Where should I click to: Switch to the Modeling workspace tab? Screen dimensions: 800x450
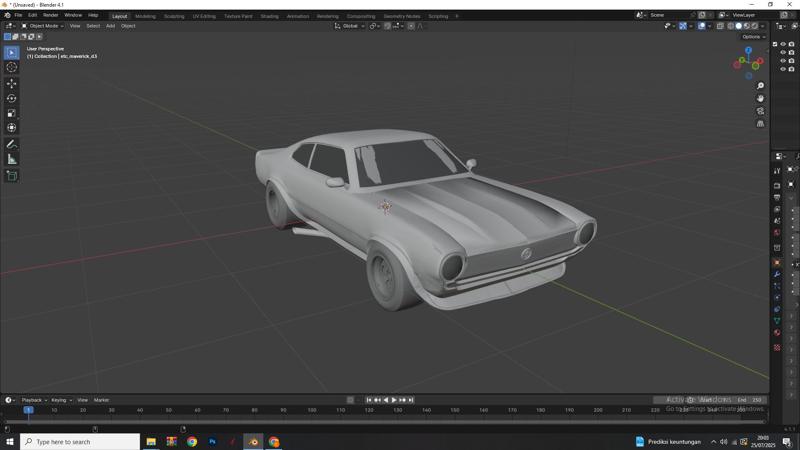(x=145, y=16)
